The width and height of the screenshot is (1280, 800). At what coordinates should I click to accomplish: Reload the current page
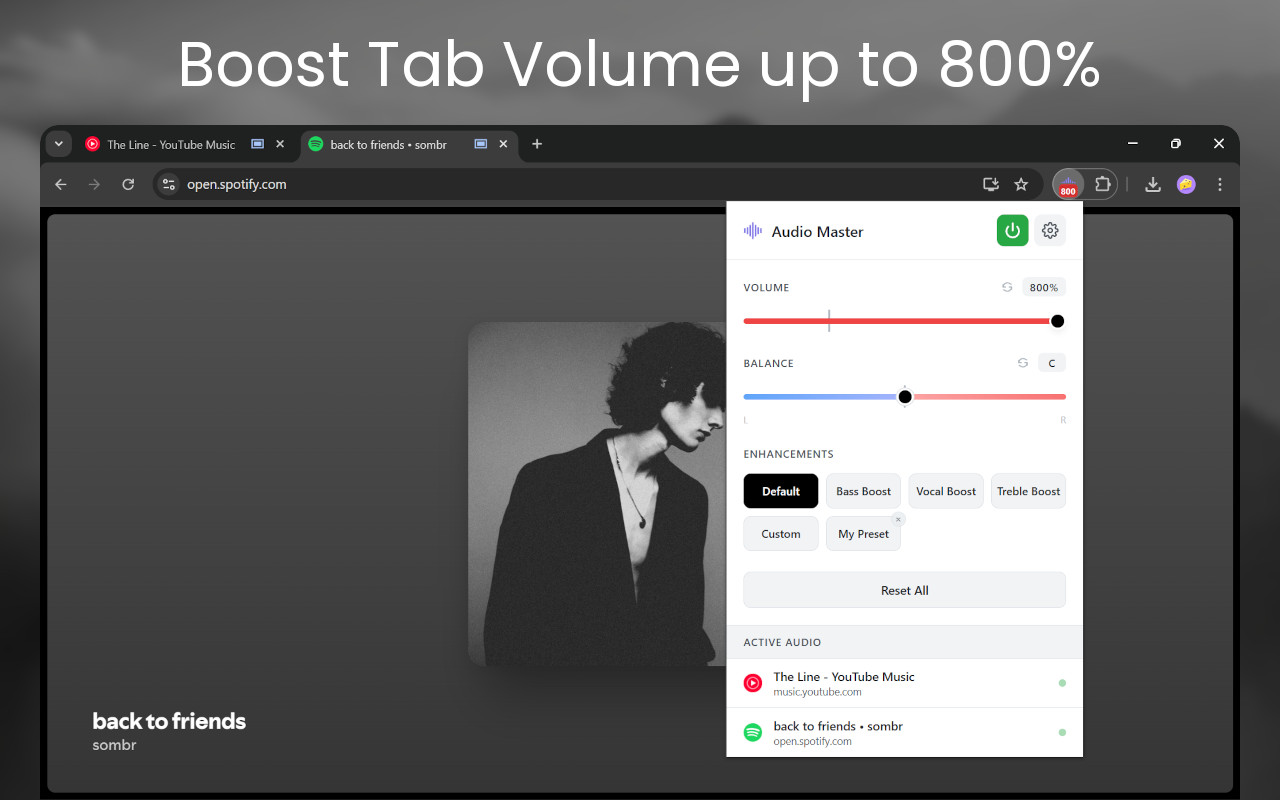tap(128, 184)
